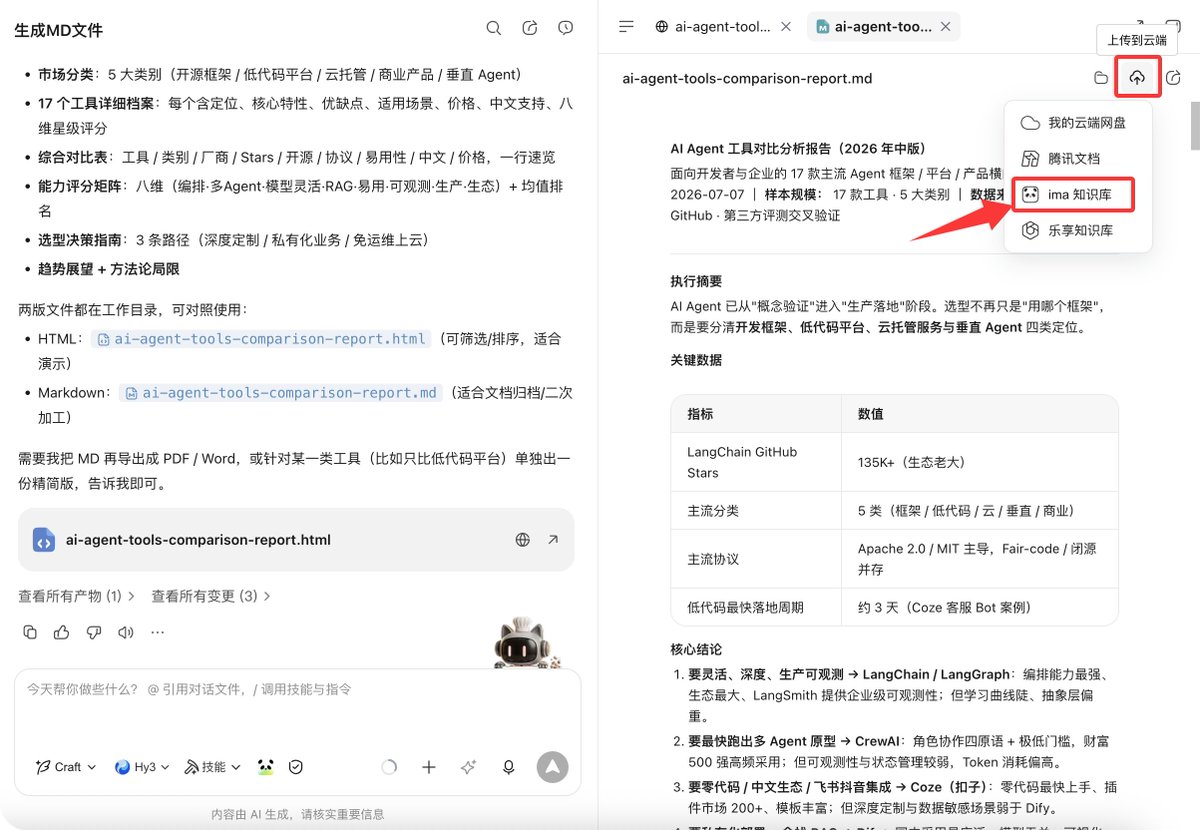Click the 趋势展望 + 方法论局限 bullet

pos(109,269)
